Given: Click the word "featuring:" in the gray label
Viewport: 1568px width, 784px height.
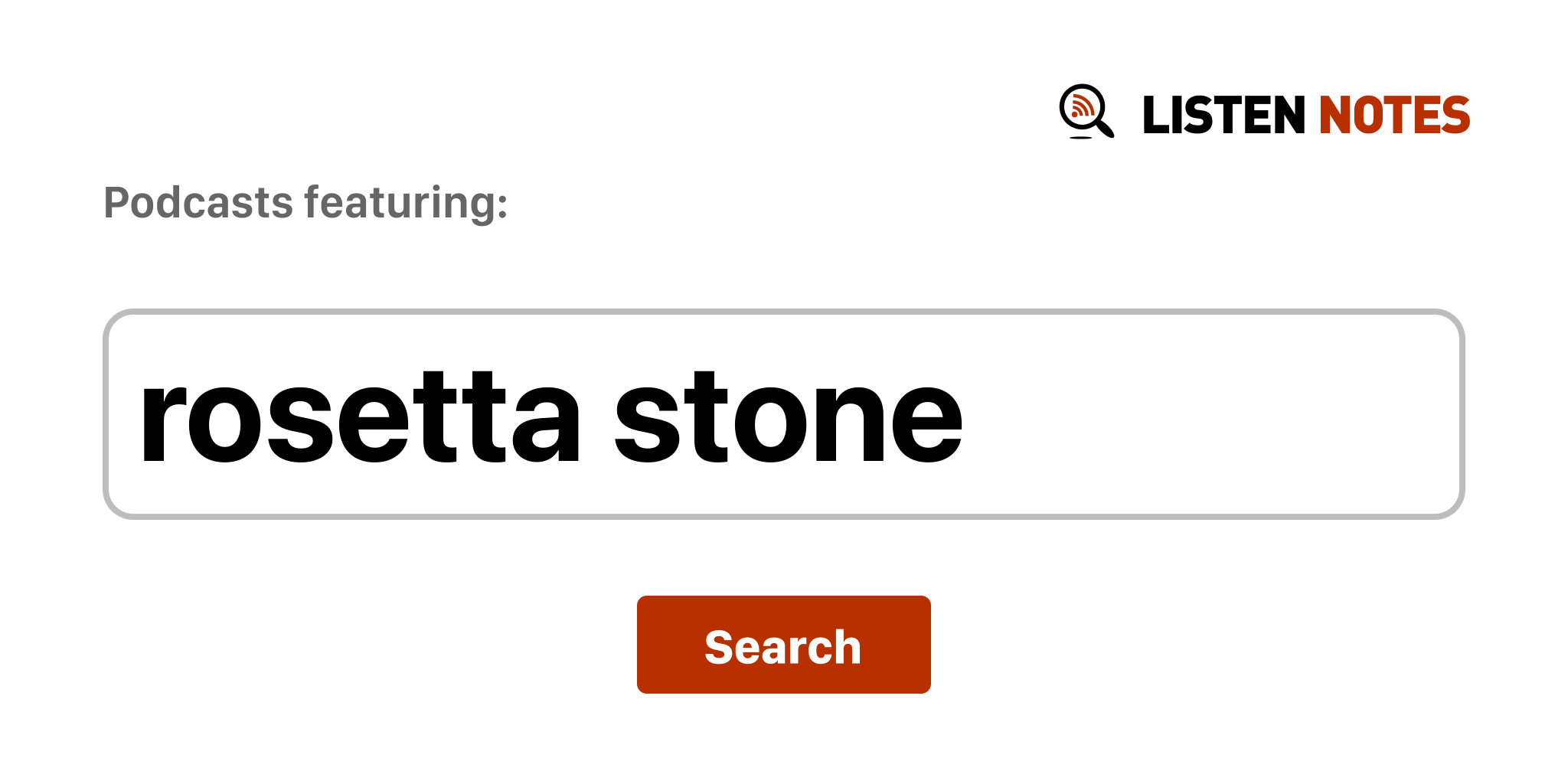Looking at the screenshot, I should click(406, 203).
